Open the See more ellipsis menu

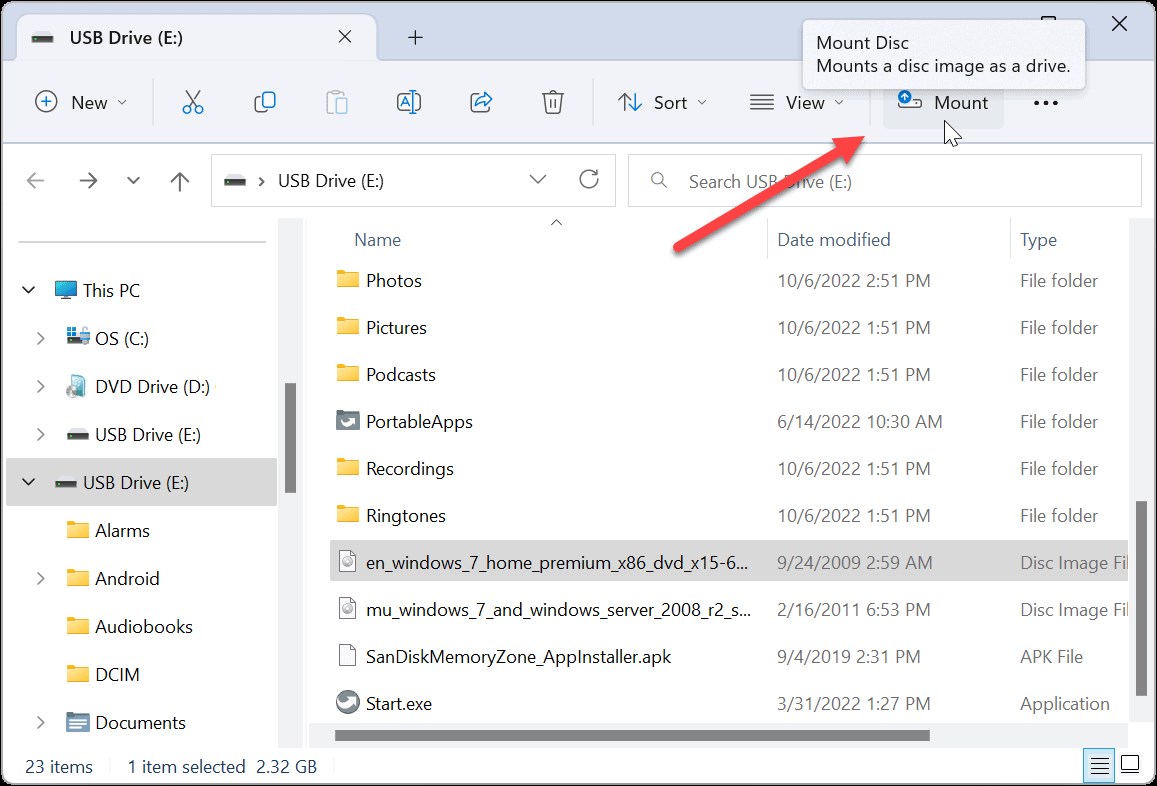coord(1045,102)
